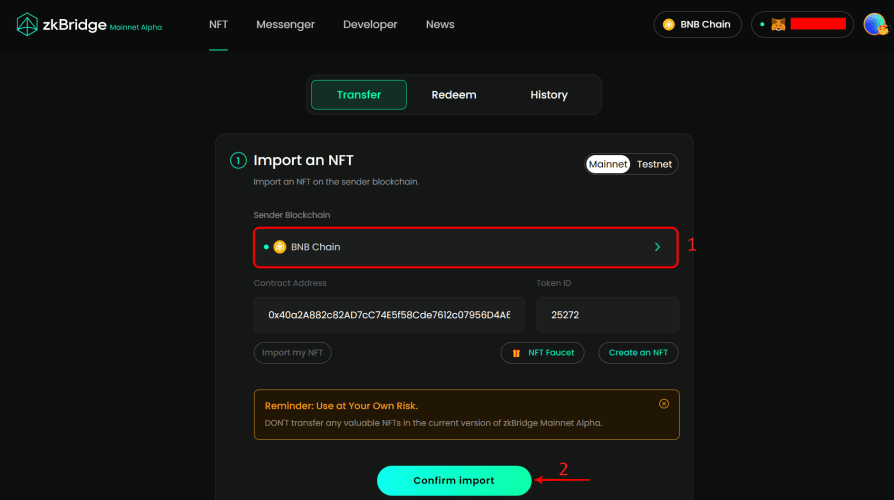
Task: Click the BNB coin icon in header chain button
Action: (669, 25)
